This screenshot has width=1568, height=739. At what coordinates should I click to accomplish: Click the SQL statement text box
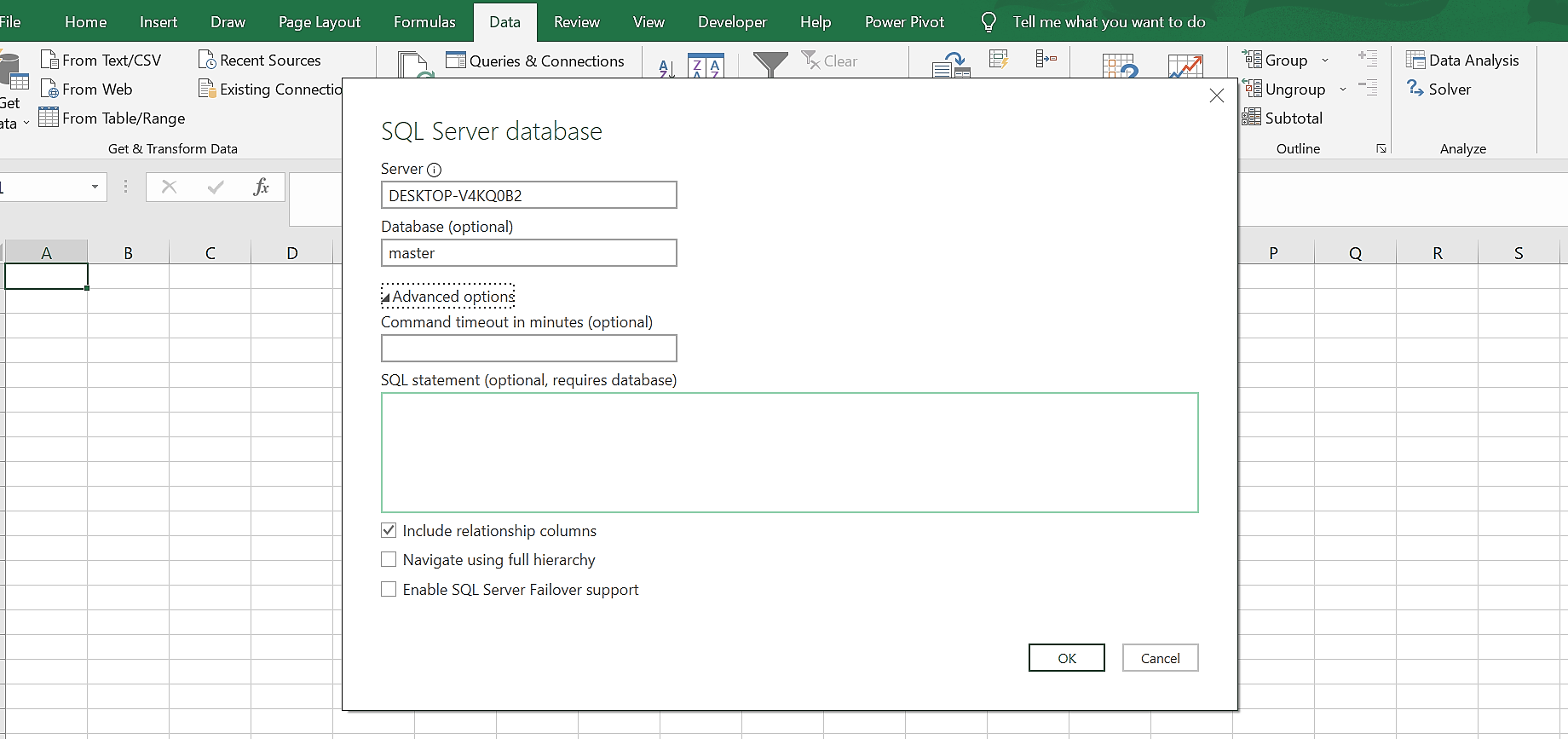point(790,453)
